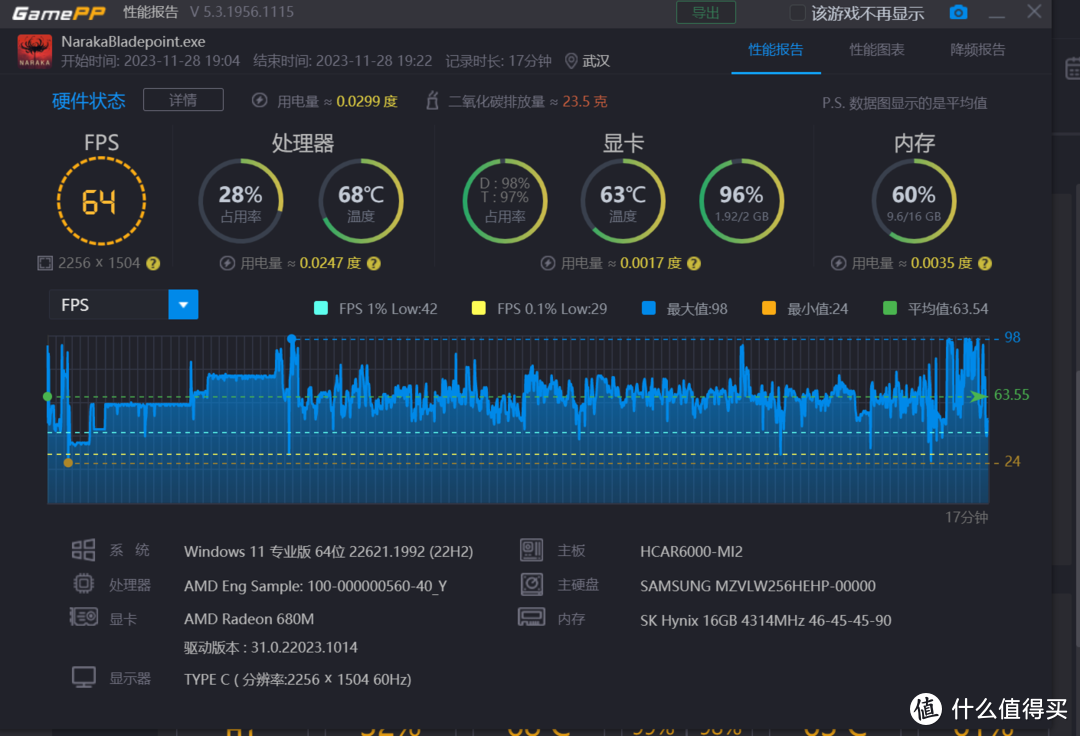This screenshot has width=1080, height=736.
Task: Click the help icon after graphics 0.0017 度
Action: pyautogui.click(x=694, y=263)
